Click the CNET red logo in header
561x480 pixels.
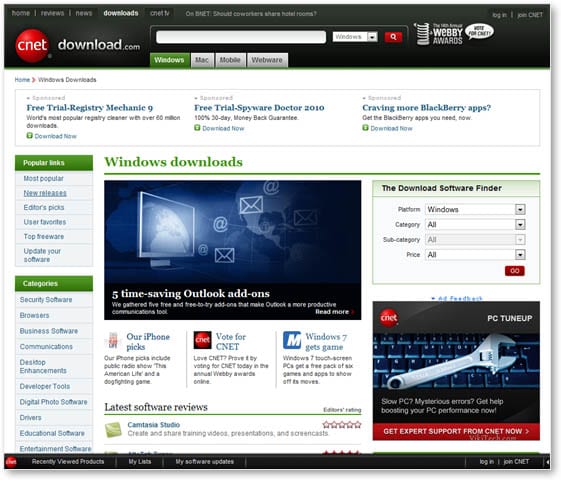coord(32,46)
